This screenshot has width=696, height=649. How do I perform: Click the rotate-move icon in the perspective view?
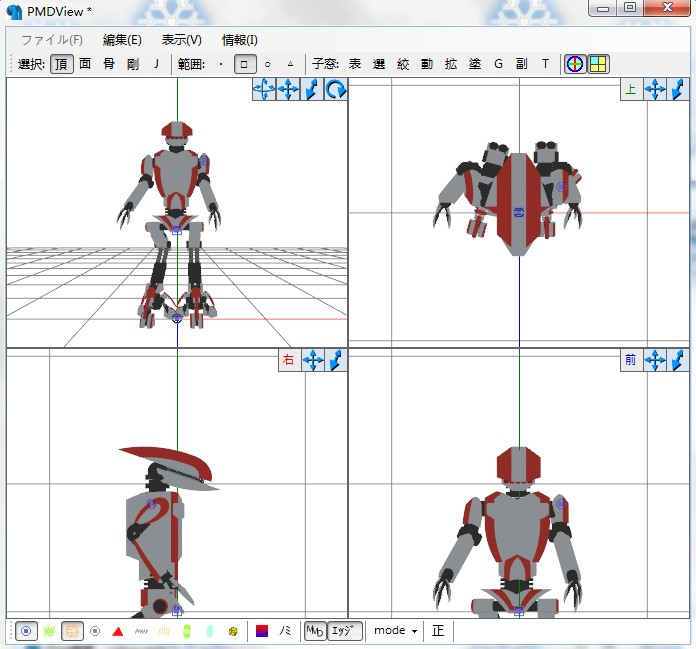[264, 89]
